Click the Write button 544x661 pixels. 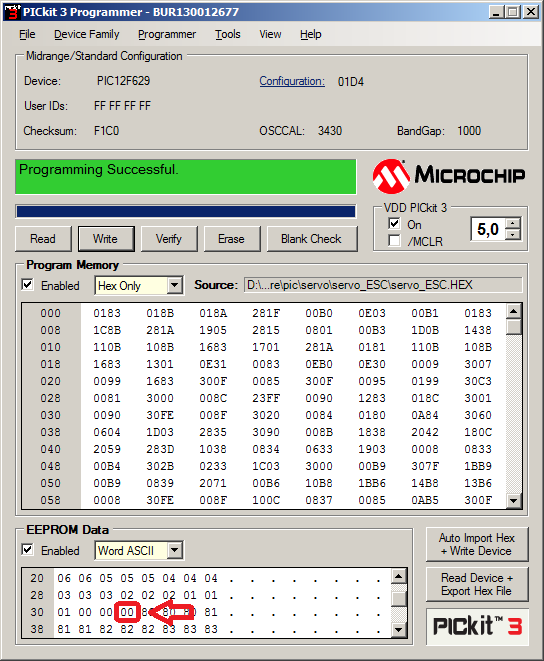(x=106, y=239)
